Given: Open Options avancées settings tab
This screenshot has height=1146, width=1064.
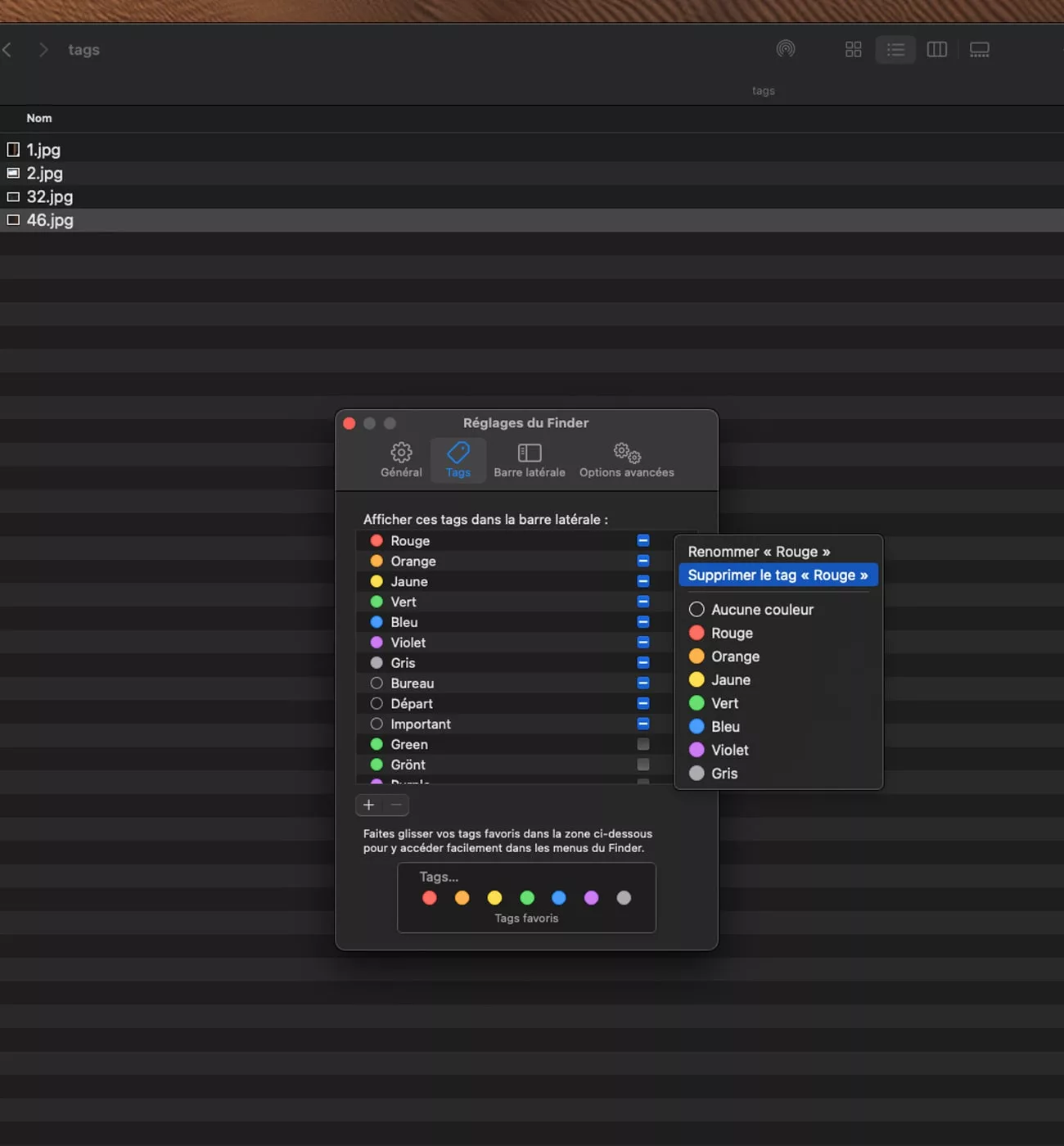Looking at the screenshot, I should [627, 460].
